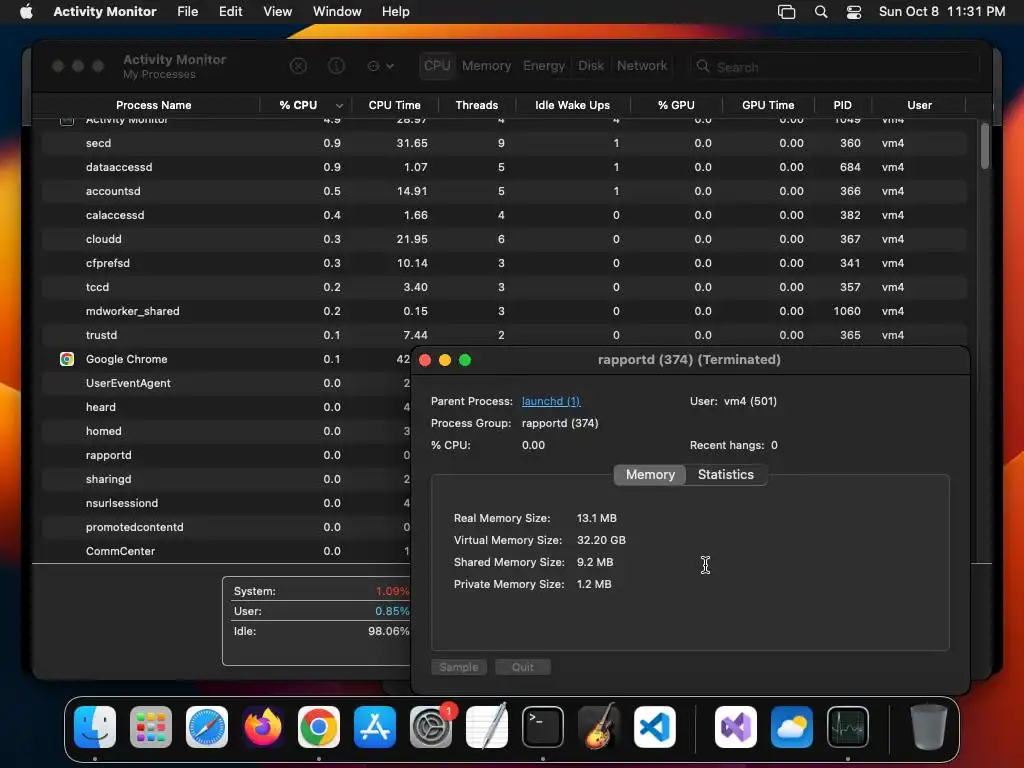
Task: Switch to the CPU tab
Action: tap(437, 66)
